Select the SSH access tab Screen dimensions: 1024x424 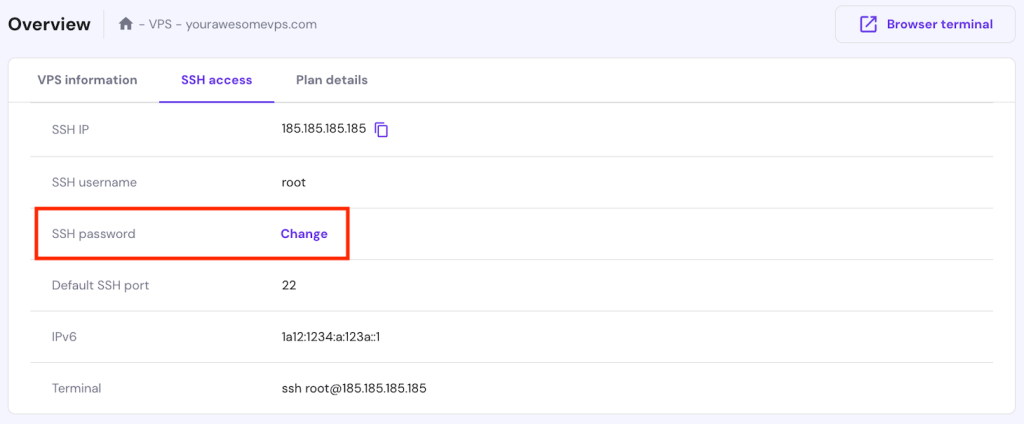tap(216, 80)
